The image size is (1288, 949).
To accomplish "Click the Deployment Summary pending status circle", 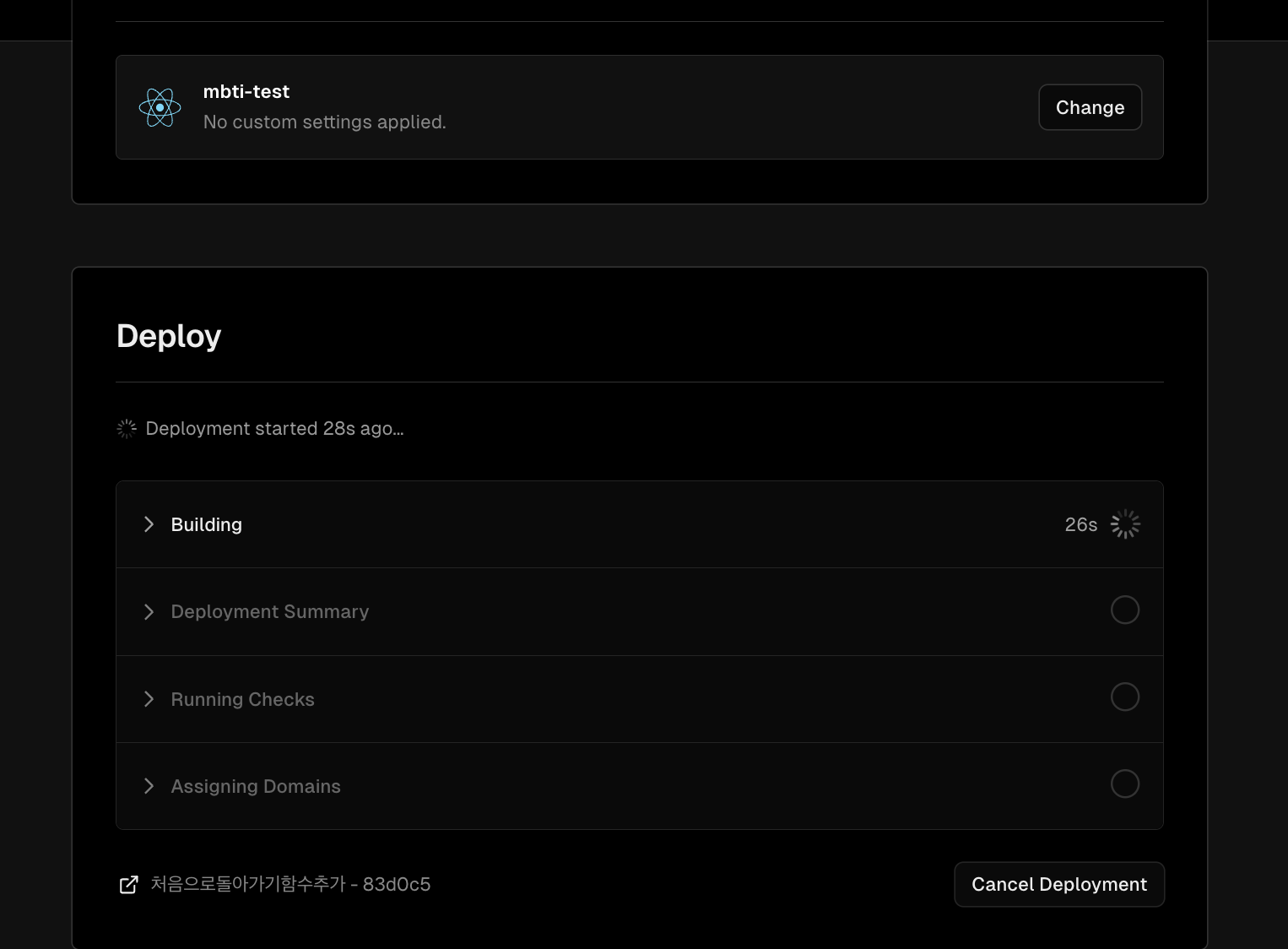I will [x=1125, y=610].
